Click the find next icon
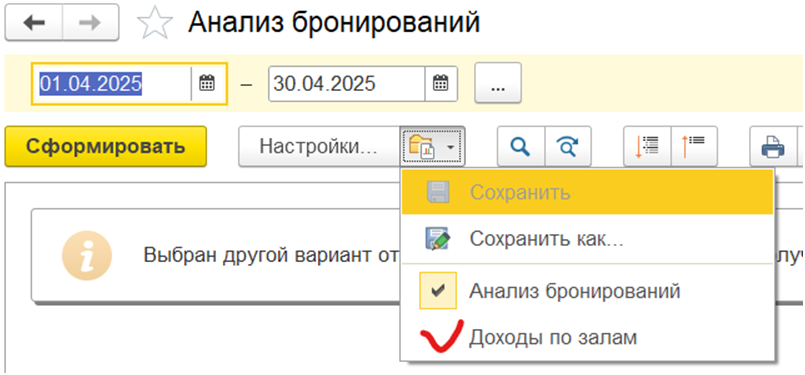Screen dimensions: 805x375 point(568,146)
